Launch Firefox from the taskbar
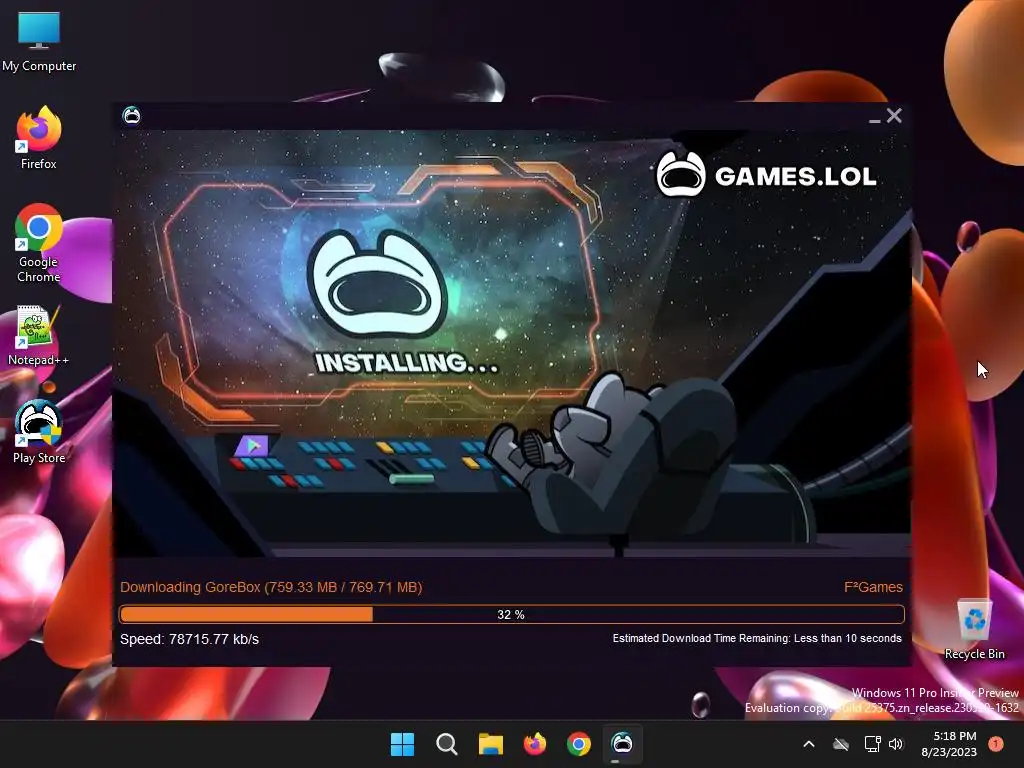 pyautogui.click(x=535, y=744)
